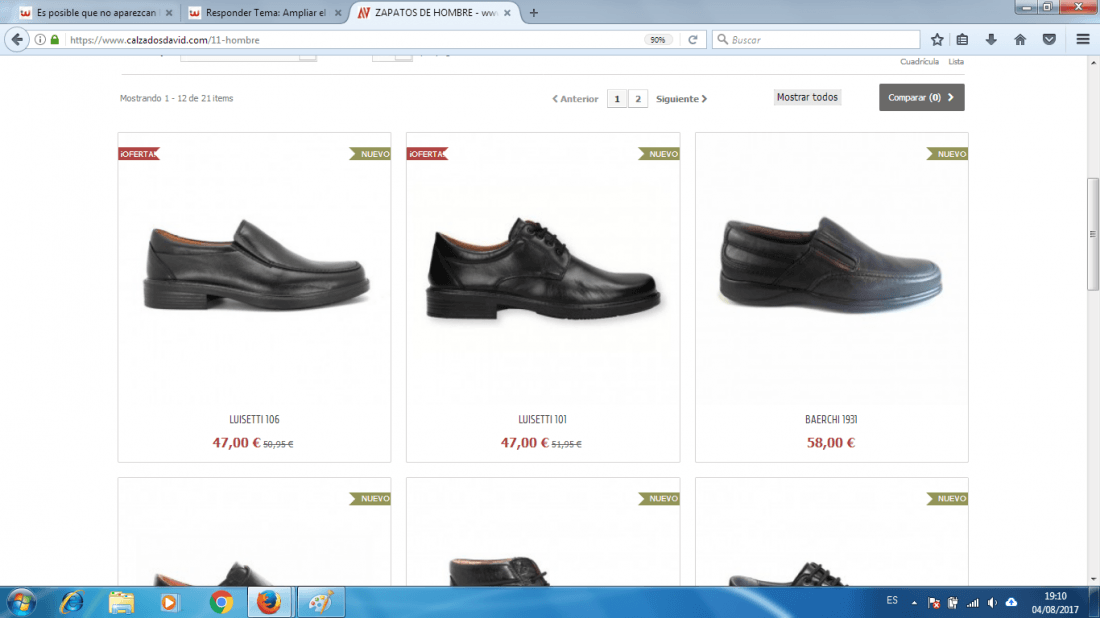Select pagination page 2
The width and height of the screenshot is (1100, 618).
(638, 99)
